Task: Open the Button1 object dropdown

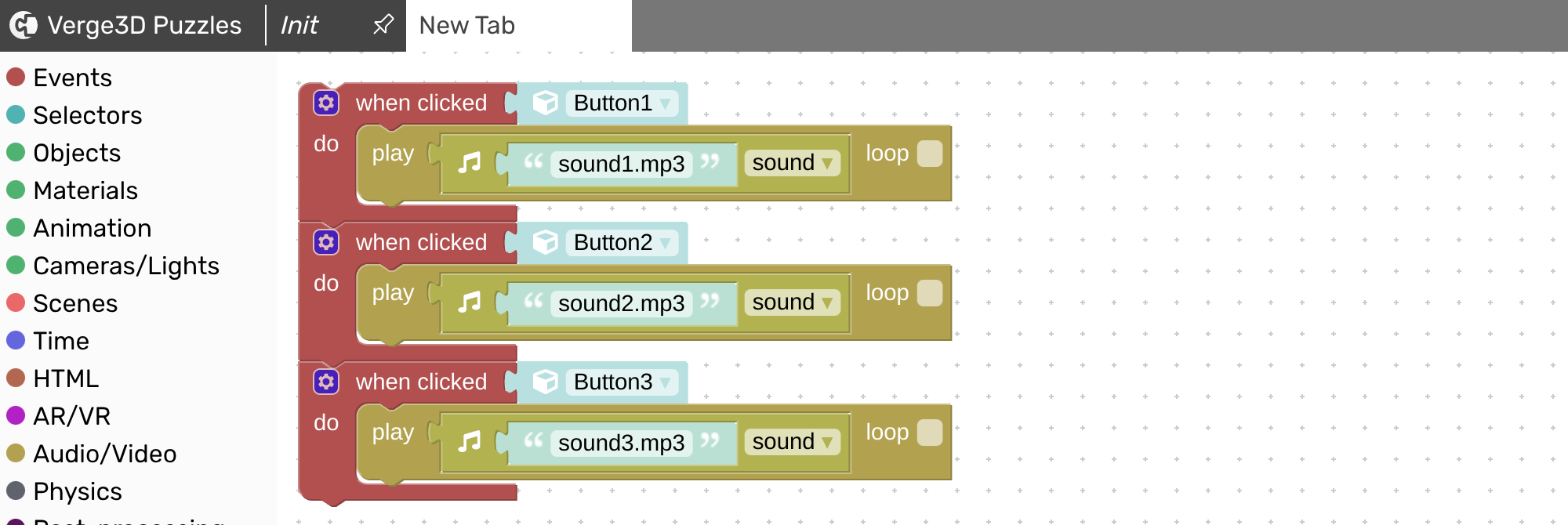Action: 622,103
